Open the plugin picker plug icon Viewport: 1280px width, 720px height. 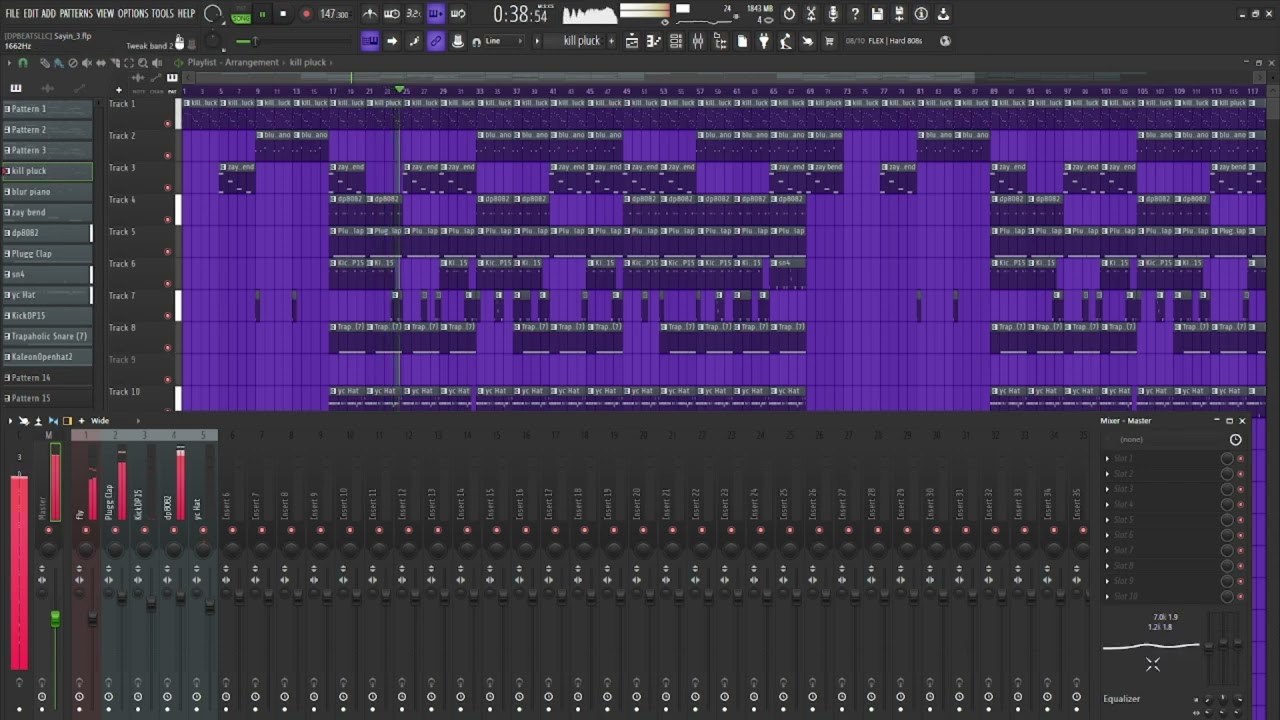pos(764,41)
